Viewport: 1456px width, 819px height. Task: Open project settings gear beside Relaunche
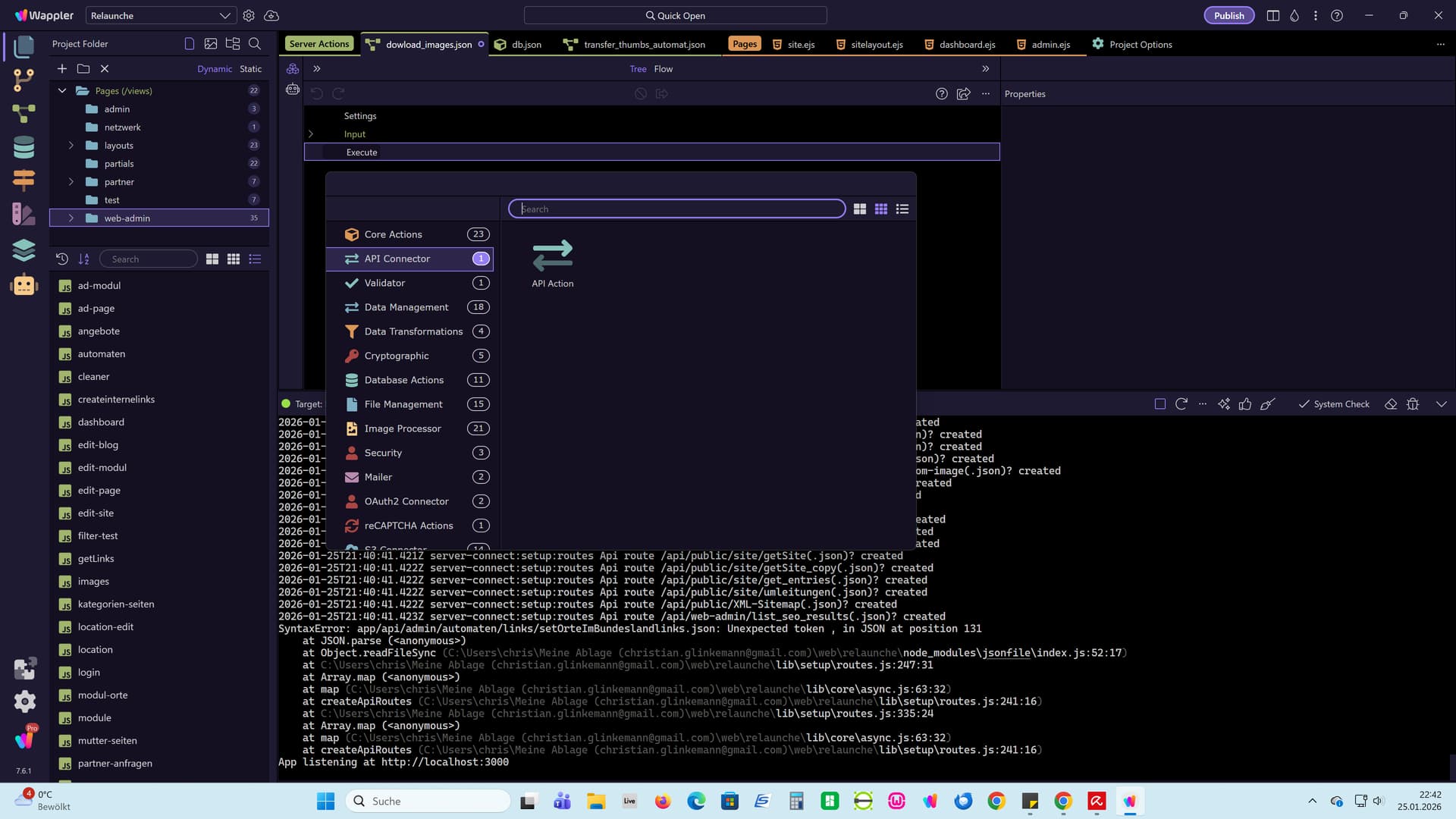[249, 15]
